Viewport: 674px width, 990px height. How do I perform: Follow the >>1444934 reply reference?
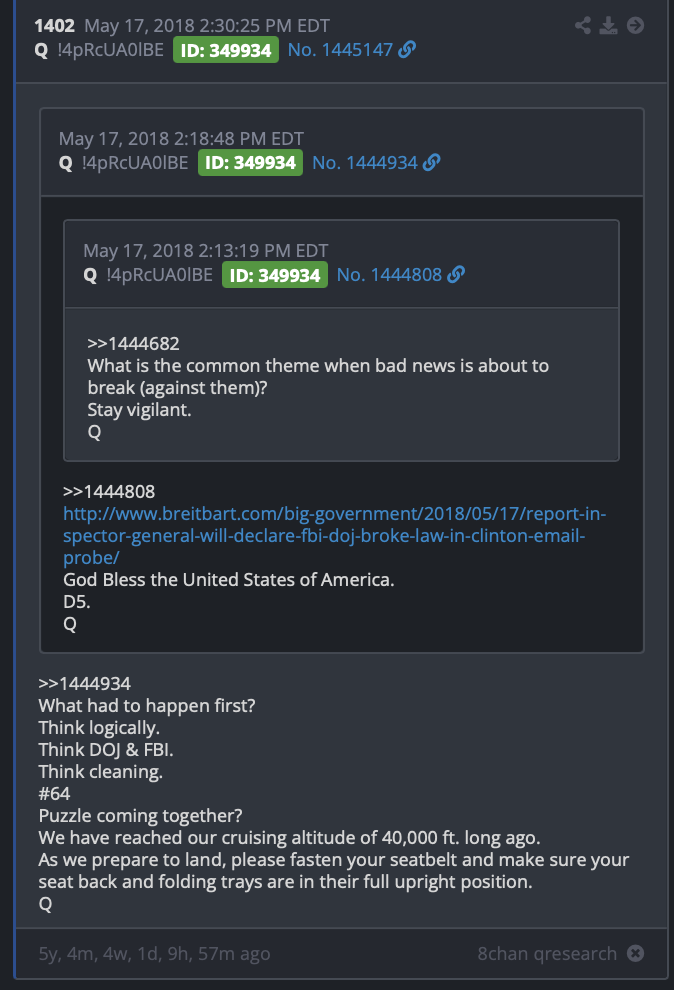[x=85, y=683]
